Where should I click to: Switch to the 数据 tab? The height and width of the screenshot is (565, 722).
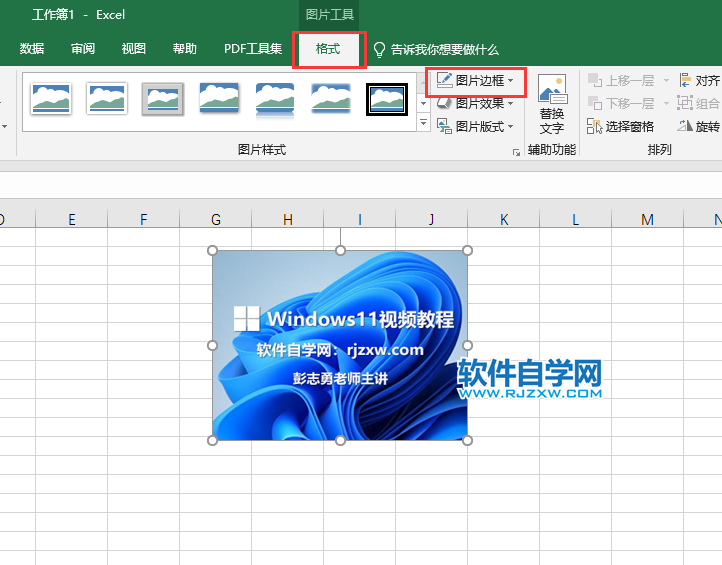[x=32, y=49]
